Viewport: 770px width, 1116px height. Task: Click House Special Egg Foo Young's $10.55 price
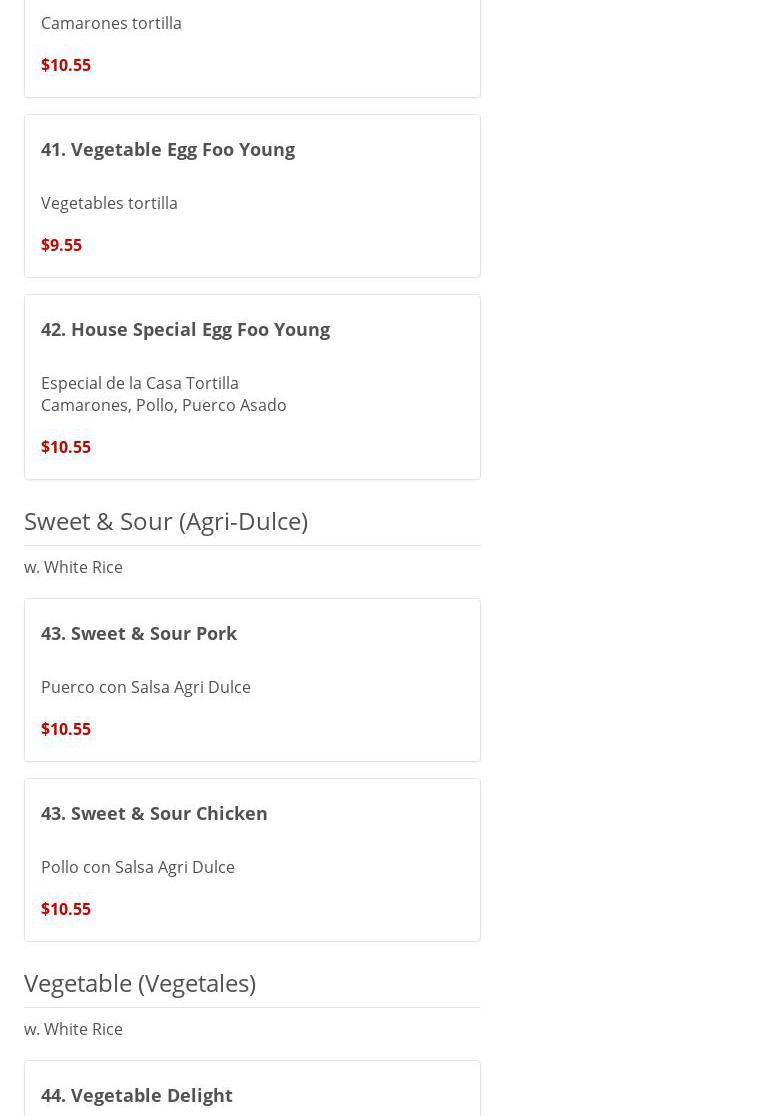tap(66, 447)
